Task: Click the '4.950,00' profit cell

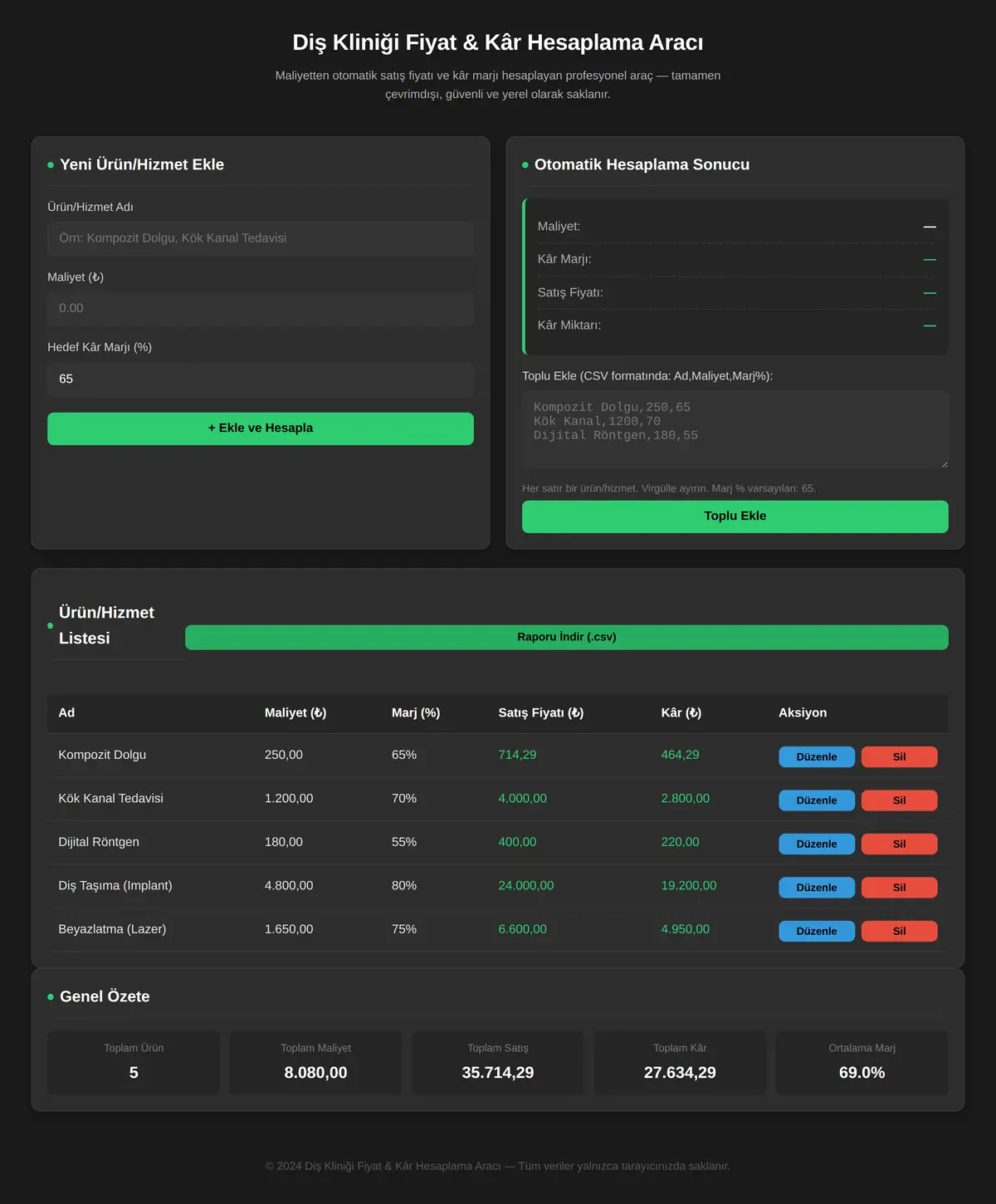Action: click(686, 929)
